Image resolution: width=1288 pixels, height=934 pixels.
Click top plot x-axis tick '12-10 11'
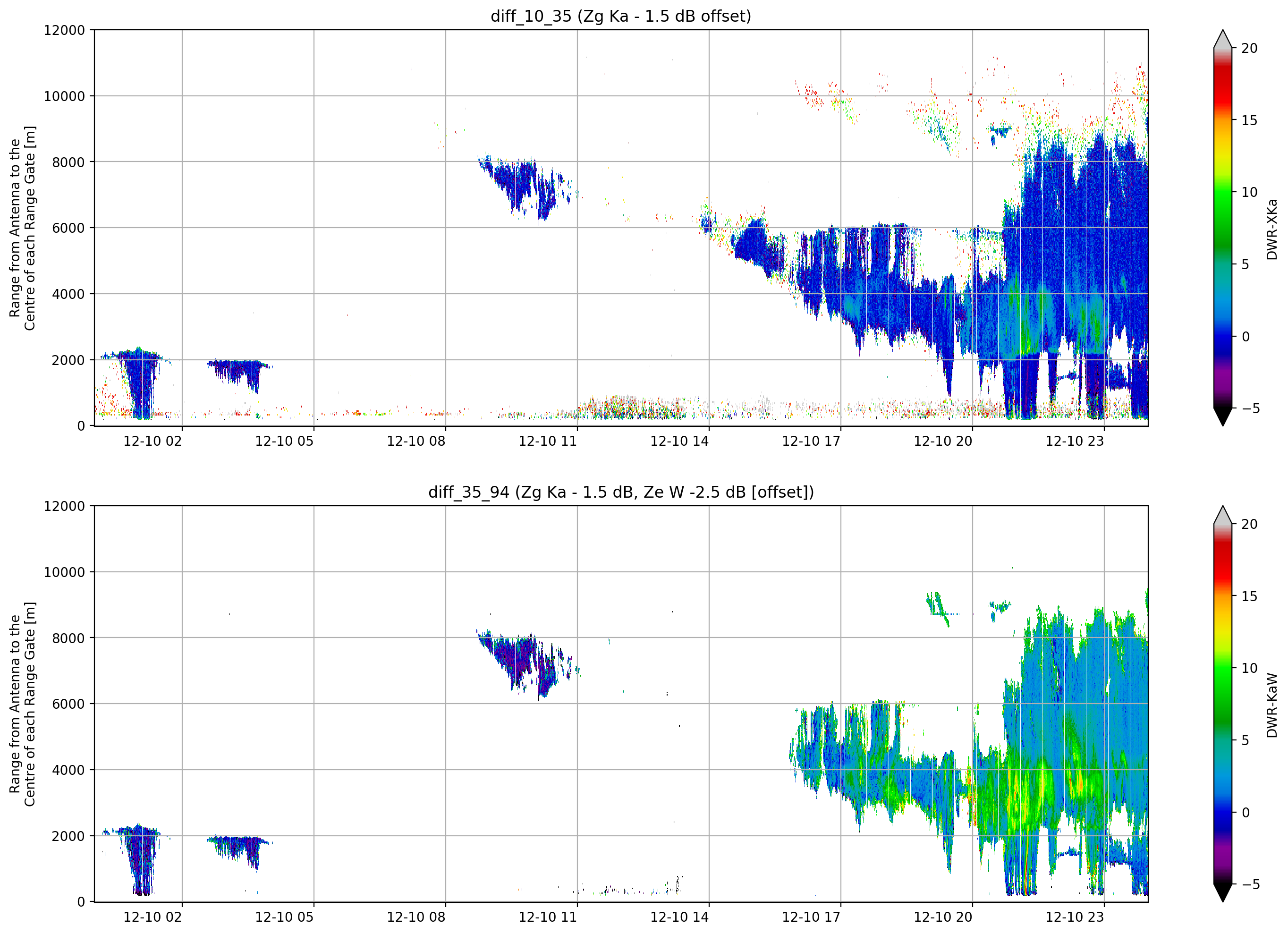point(548,441)
